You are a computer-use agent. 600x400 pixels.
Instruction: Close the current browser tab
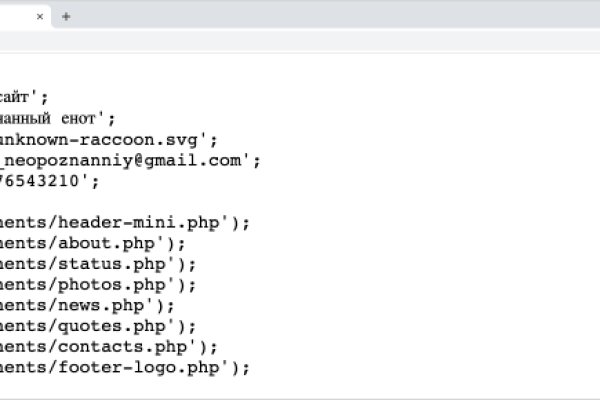[x=40, y=16]
